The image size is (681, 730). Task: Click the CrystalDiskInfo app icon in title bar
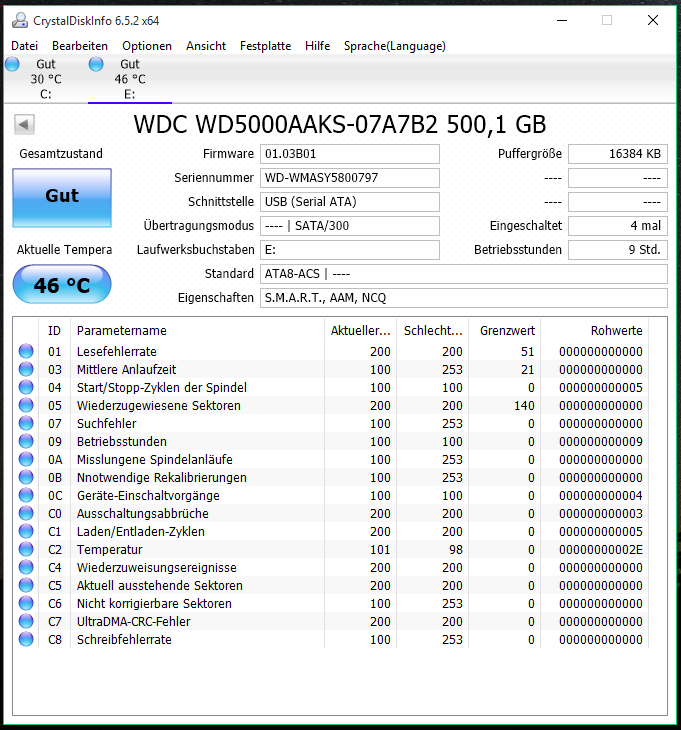coord(20,20)
